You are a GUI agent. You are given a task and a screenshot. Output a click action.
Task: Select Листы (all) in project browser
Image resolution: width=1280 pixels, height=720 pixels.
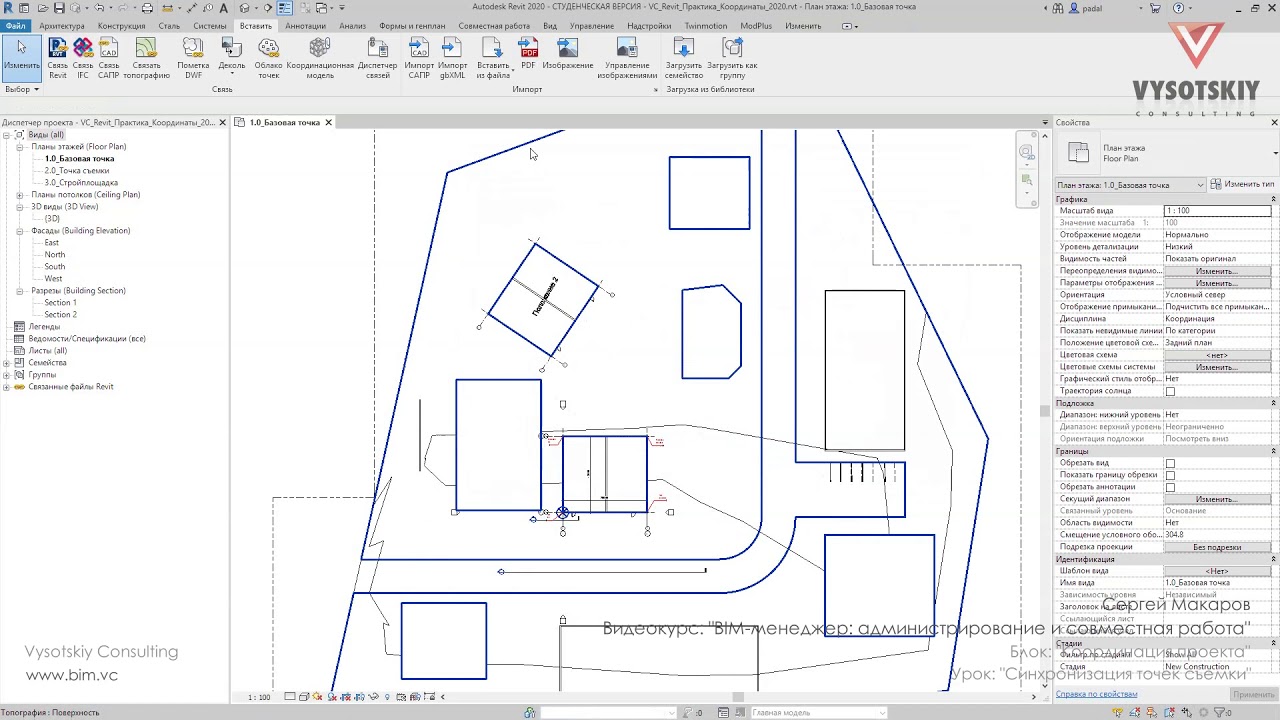pyautogui.click(x=47, y=351)
